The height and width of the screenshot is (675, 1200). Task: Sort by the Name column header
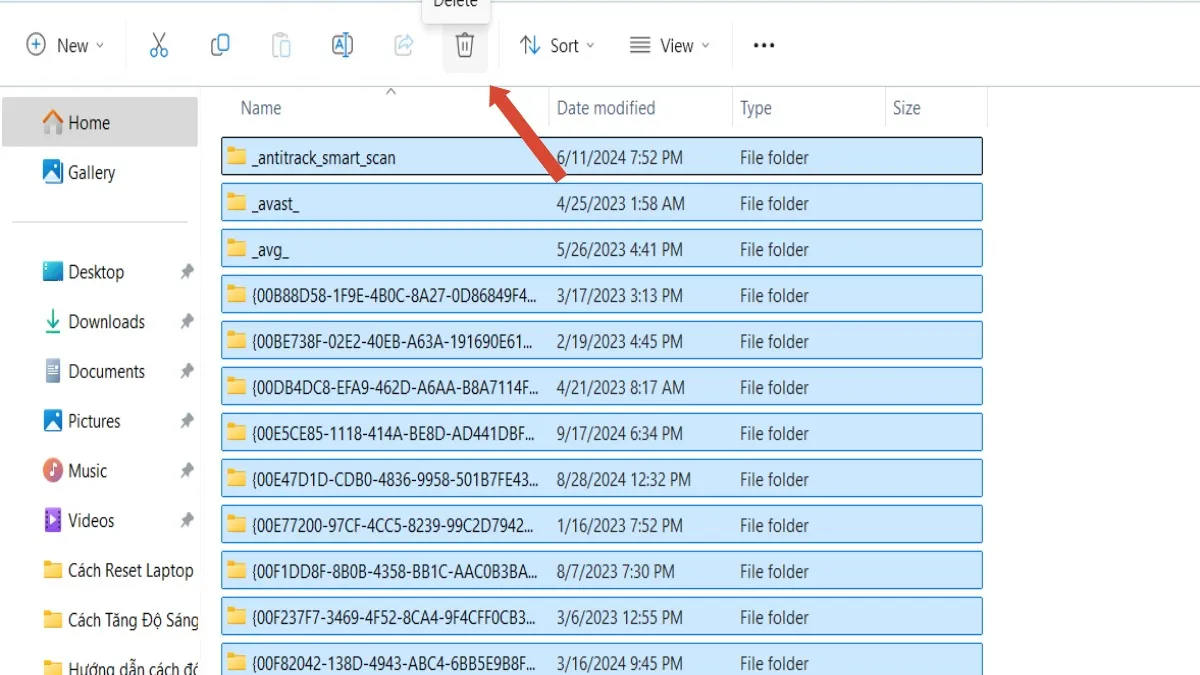261,108
